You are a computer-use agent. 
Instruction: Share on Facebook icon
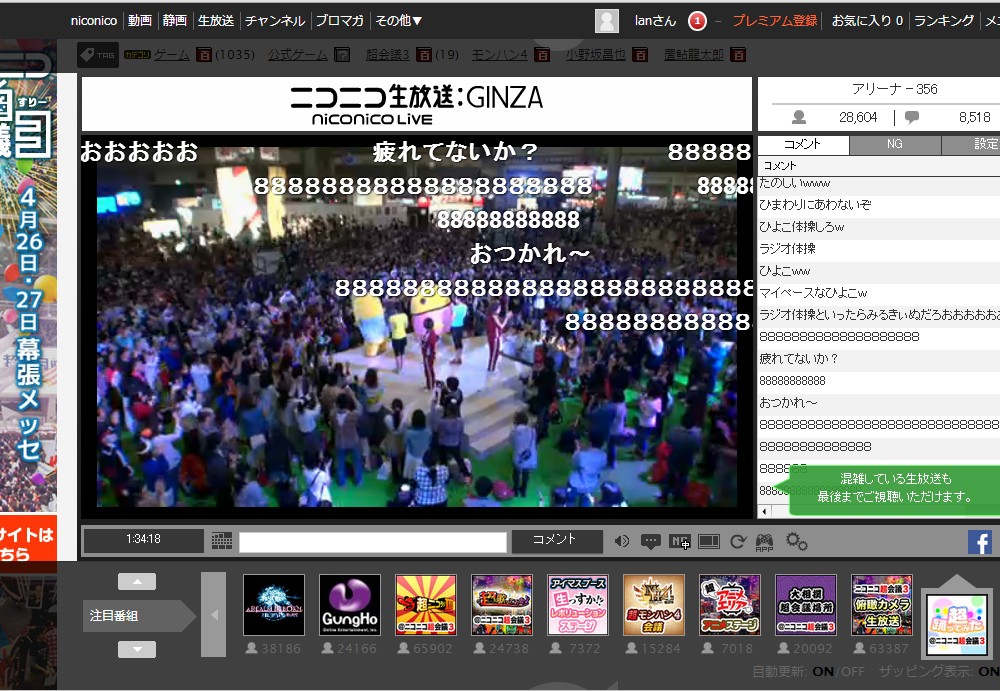click(x=980, y=542)
